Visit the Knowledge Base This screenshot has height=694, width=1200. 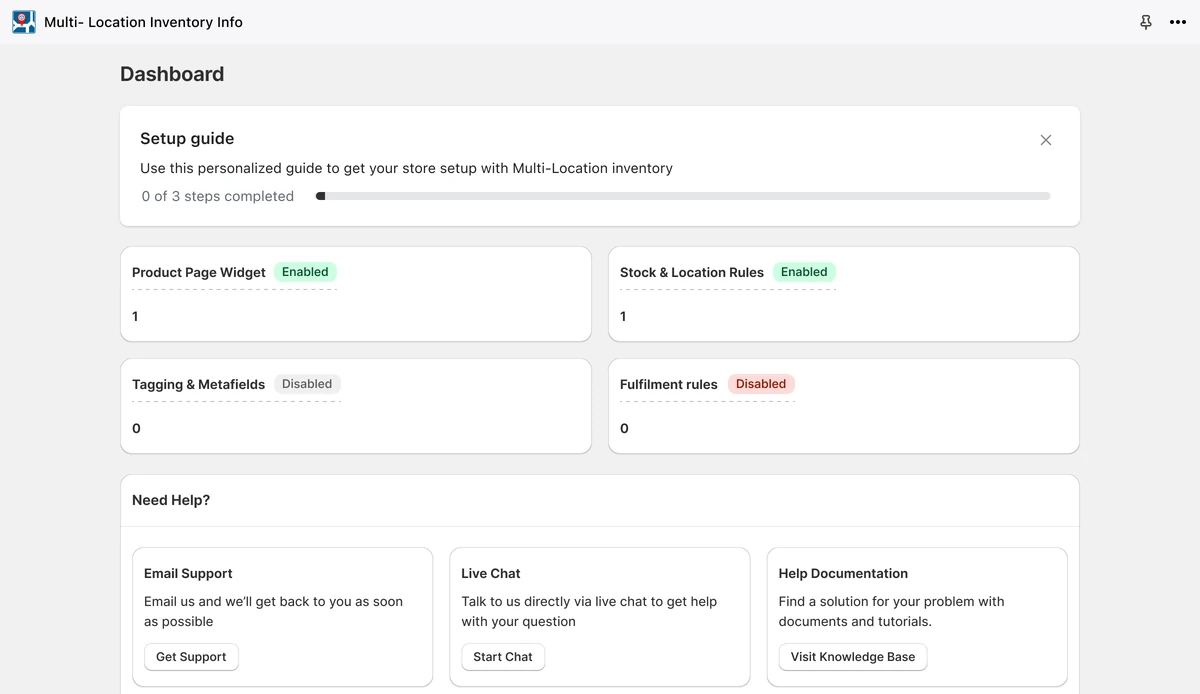point(853,657)
